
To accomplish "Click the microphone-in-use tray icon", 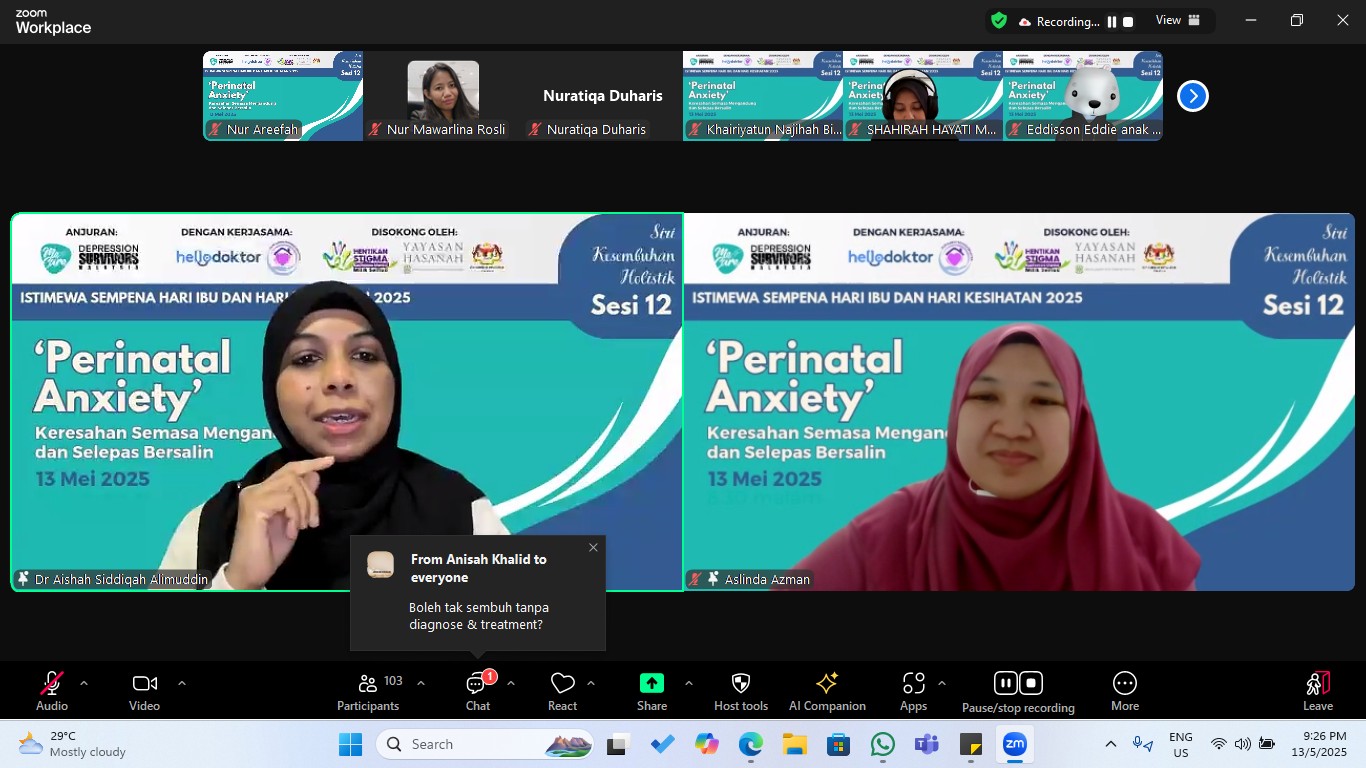I will [x=1141, y=744].
